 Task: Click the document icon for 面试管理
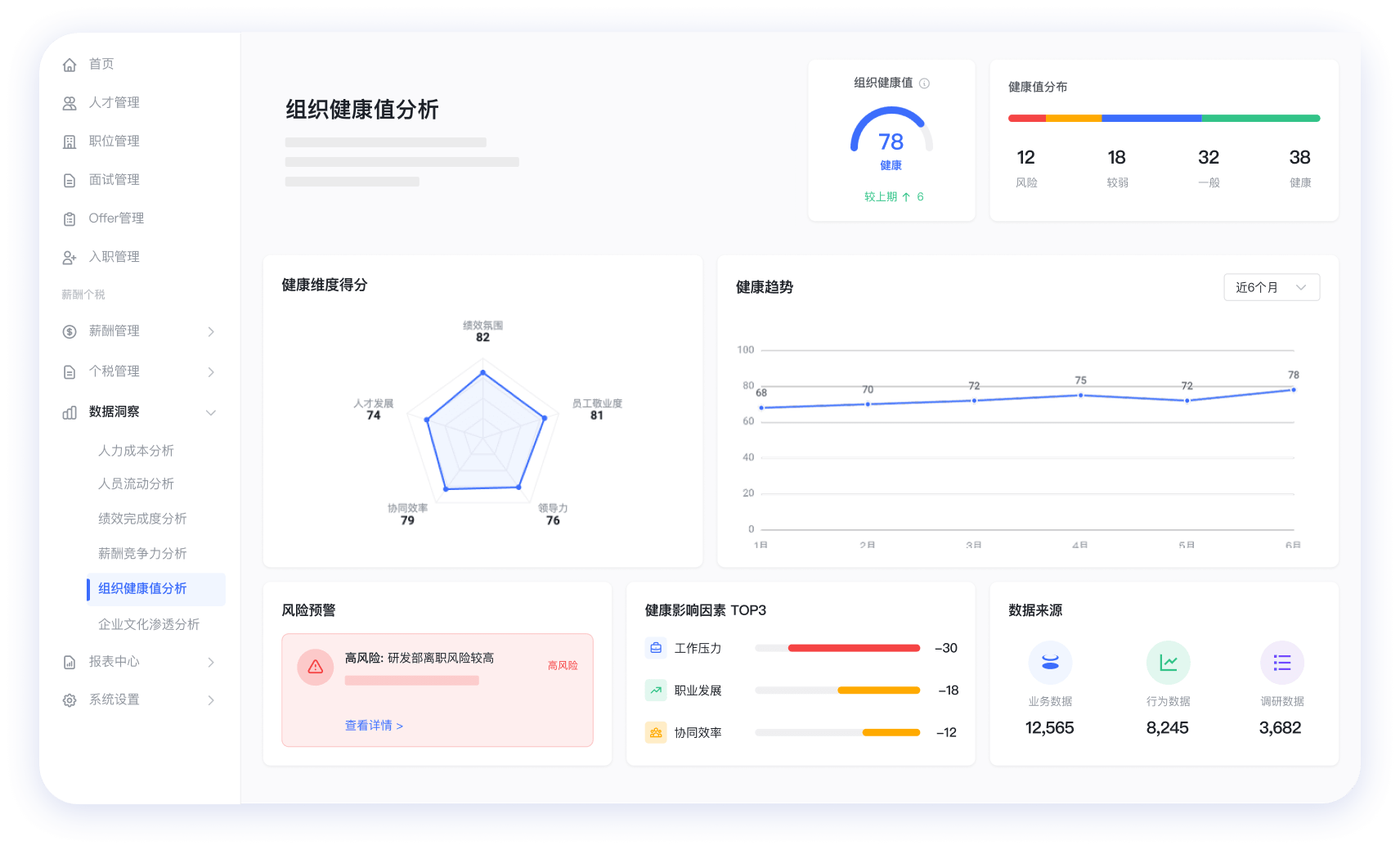pyautogui.click(x=70, y=180)
